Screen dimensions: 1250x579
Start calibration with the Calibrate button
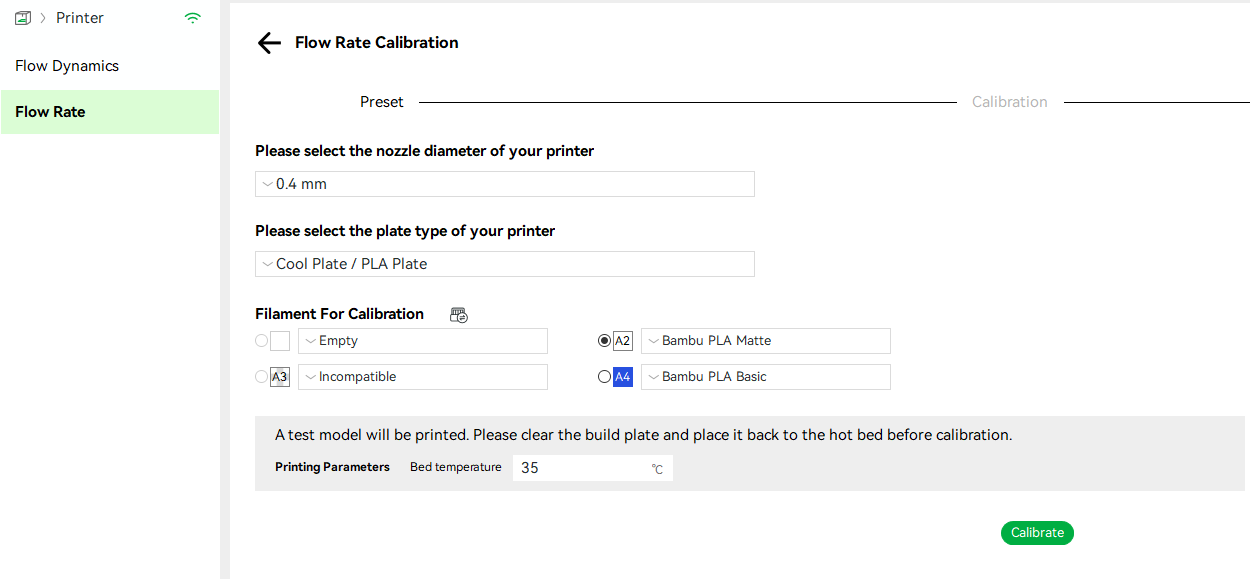pyautogui.click(x=1037, y=533)
